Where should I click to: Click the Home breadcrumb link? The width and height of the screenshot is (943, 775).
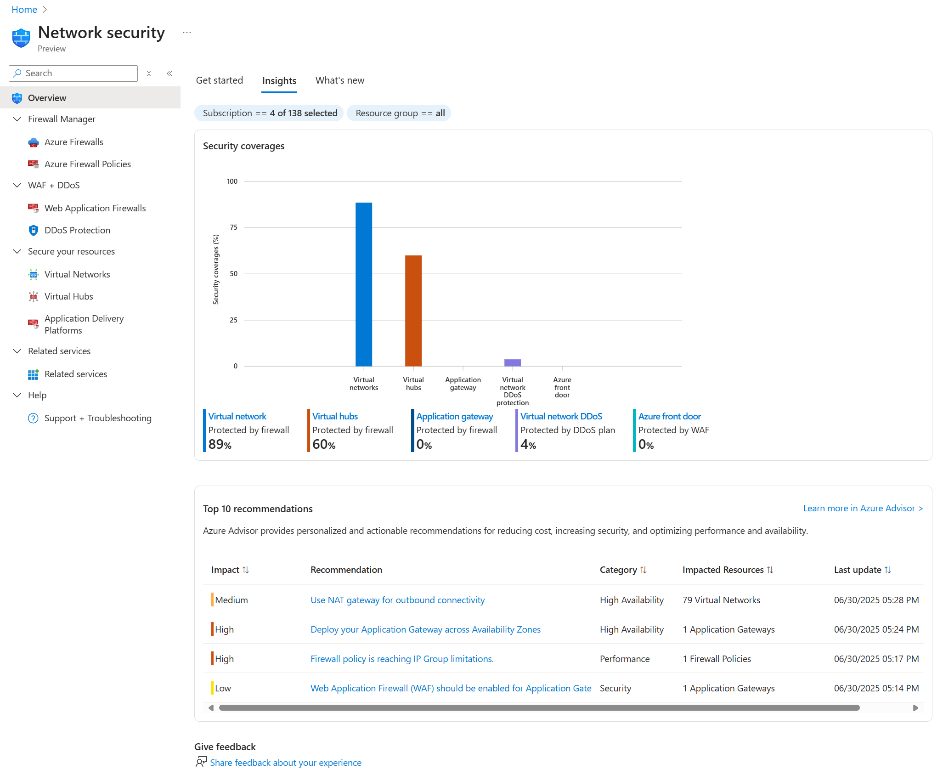click(24, 10)
